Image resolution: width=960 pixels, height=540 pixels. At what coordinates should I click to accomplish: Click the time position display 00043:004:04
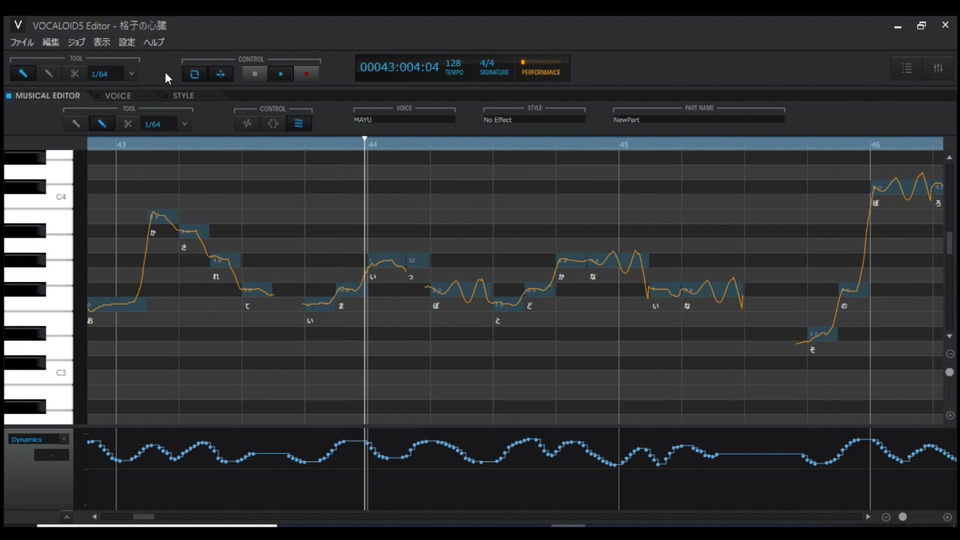(399, 67)
